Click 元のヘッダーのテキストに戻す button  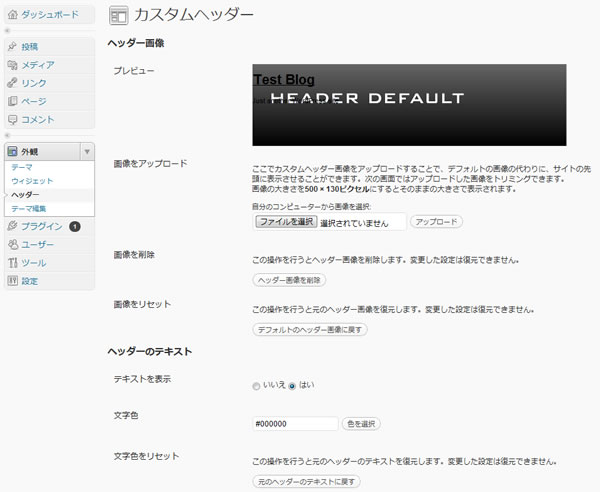(x=306, y=481)
